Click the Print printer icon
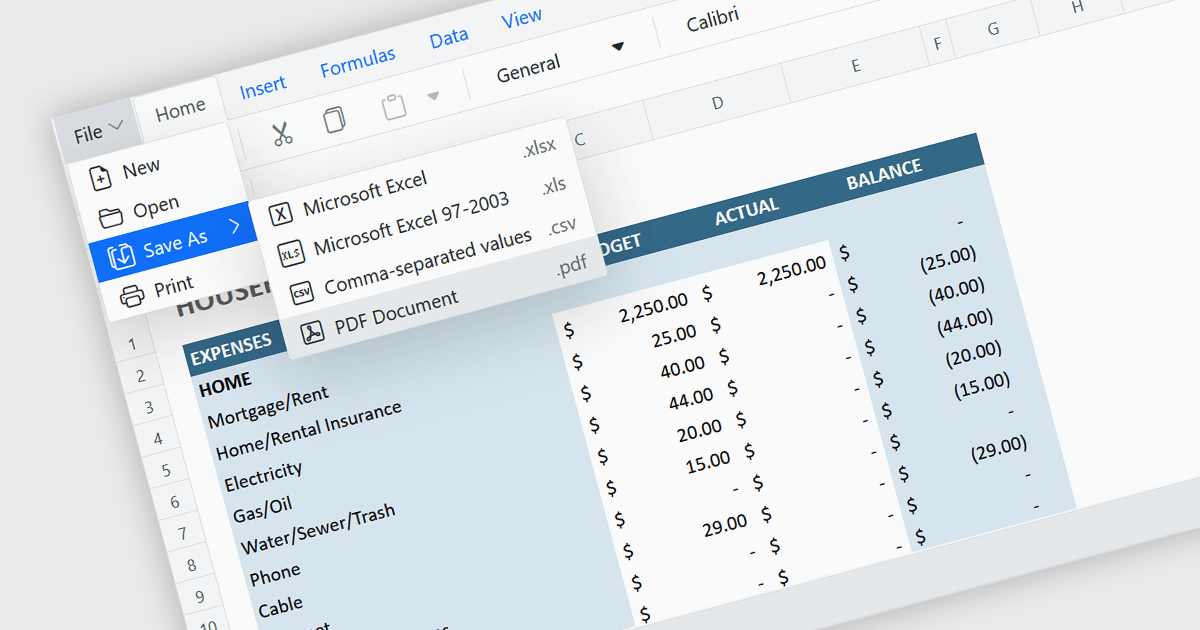The height and width of the screenshot is (630, 1200). (131, 296)
